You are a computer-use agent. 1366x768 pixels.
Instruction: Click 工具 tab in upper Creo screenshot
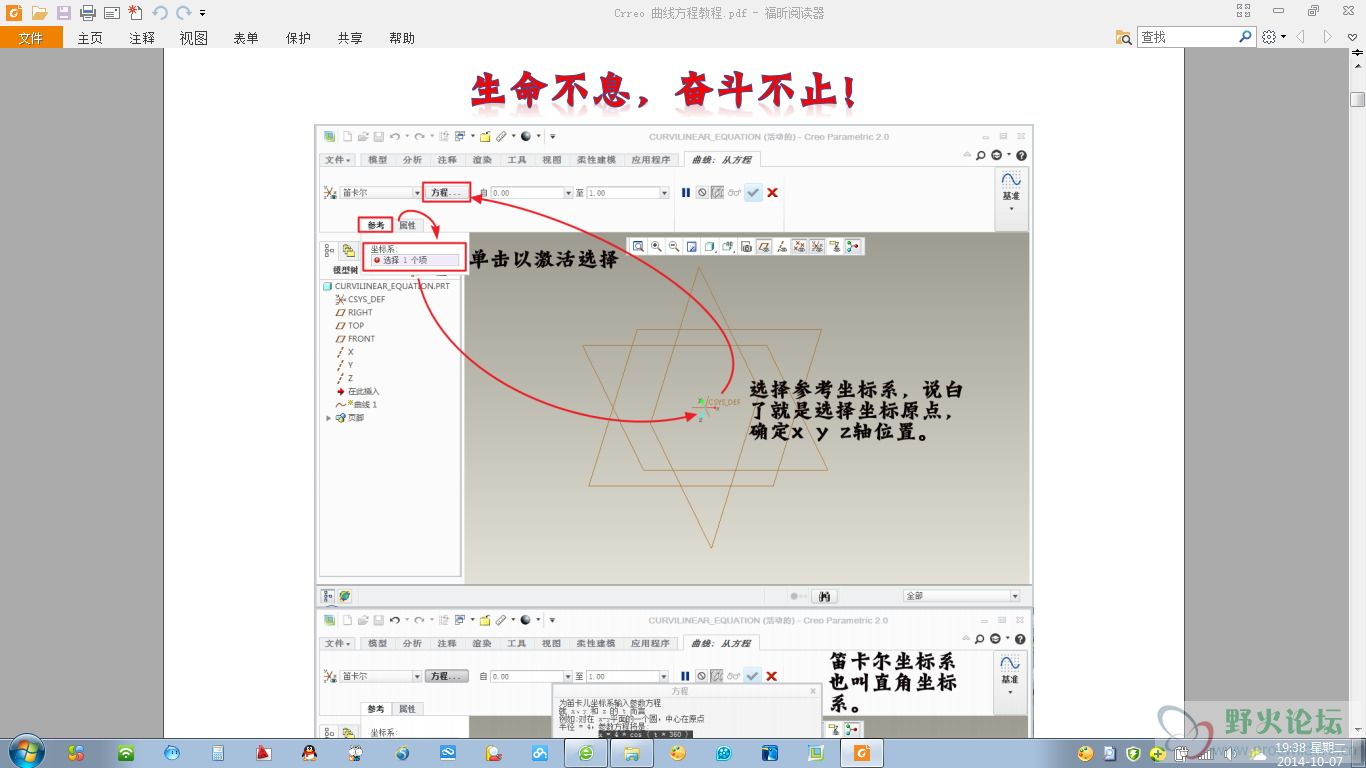coord(517,159)
